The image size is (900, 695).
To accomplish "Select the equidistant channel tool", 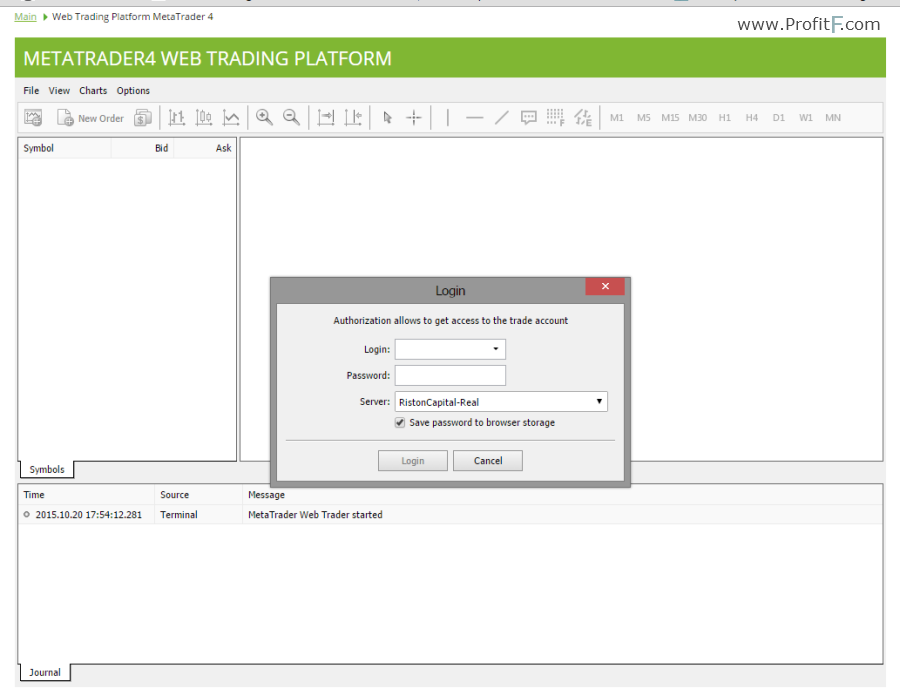I will pos(583,118).
